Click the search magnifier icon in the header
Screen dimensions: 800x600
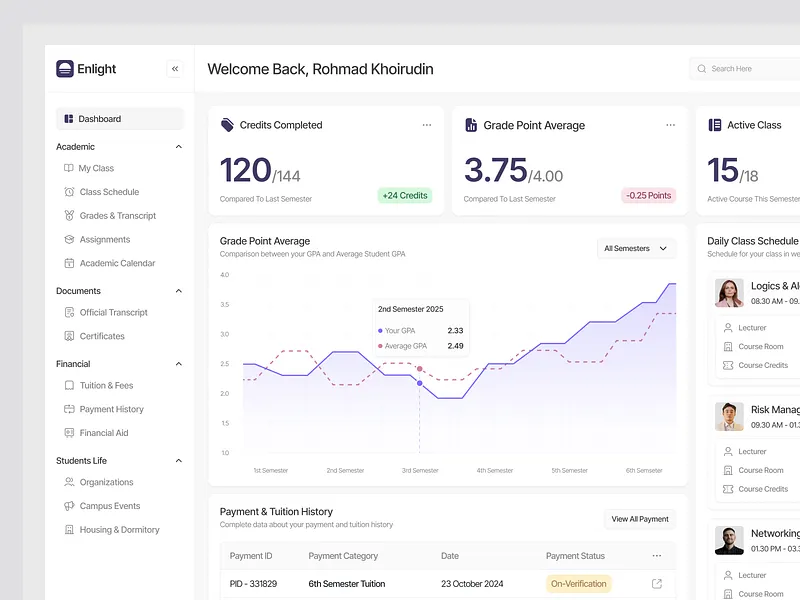pos(702,68)
